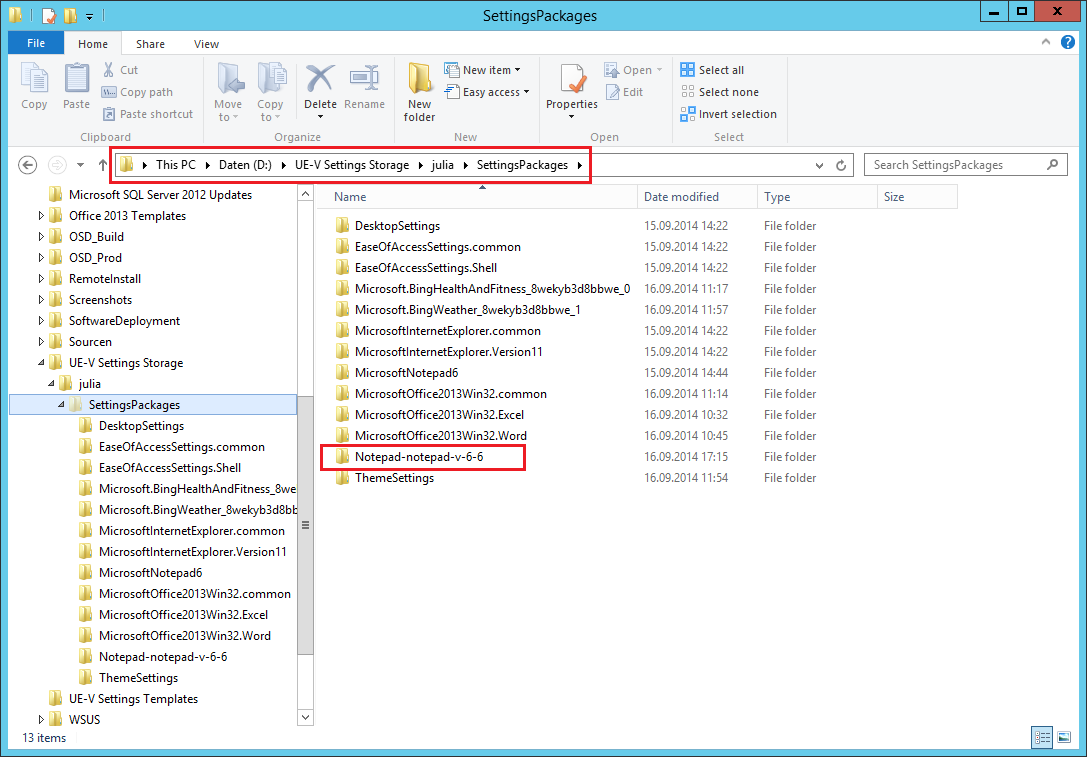Click 'julia' breadcrumb in address bar
The image size is (1087, 757).
coord(442,165)
